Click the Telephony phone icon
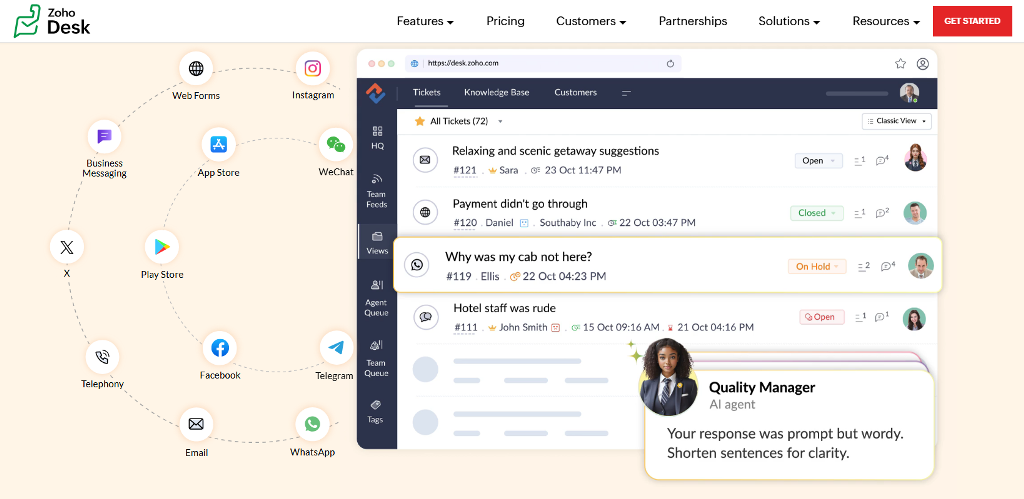Image resolution: width=1024 pixels, height=499 pixels. pyautogui.click(x=103, y=357)
